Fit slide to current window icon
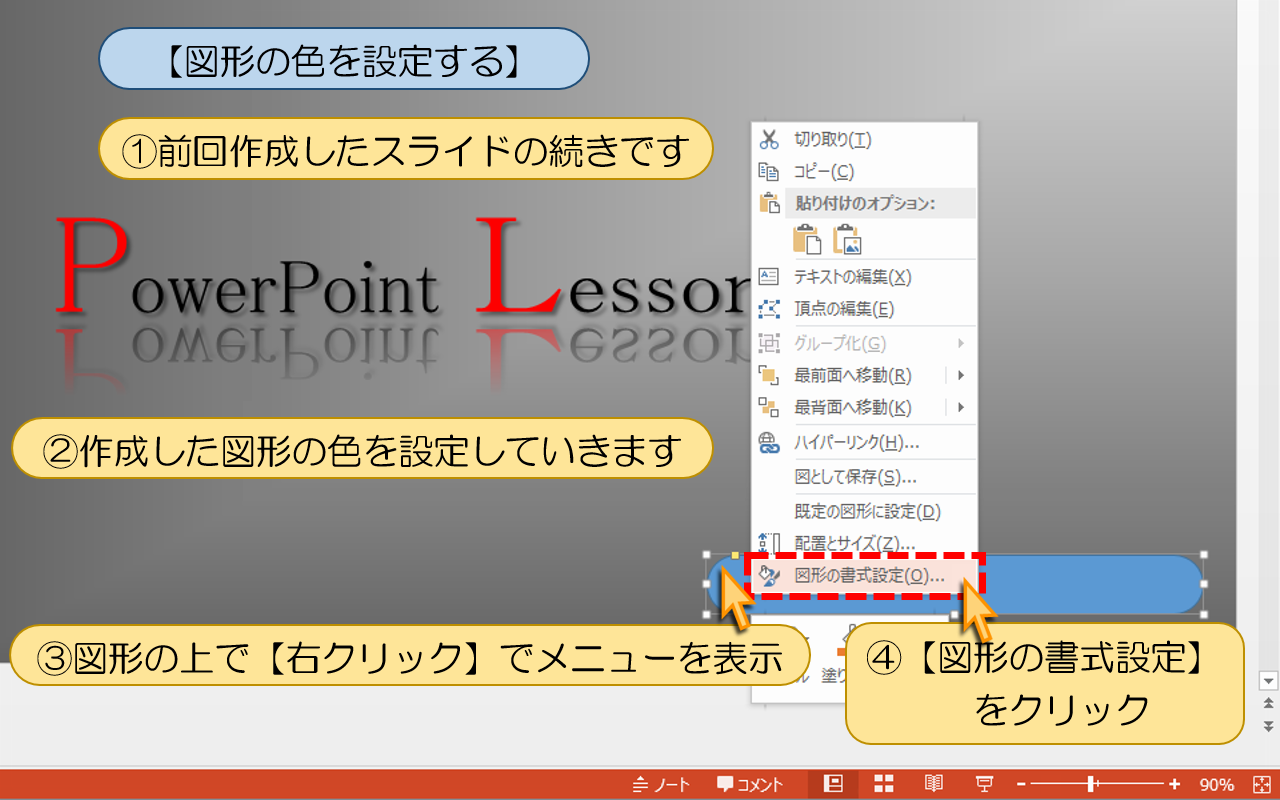This screenshot has width=1280, height=800. tap(1261, 785)
